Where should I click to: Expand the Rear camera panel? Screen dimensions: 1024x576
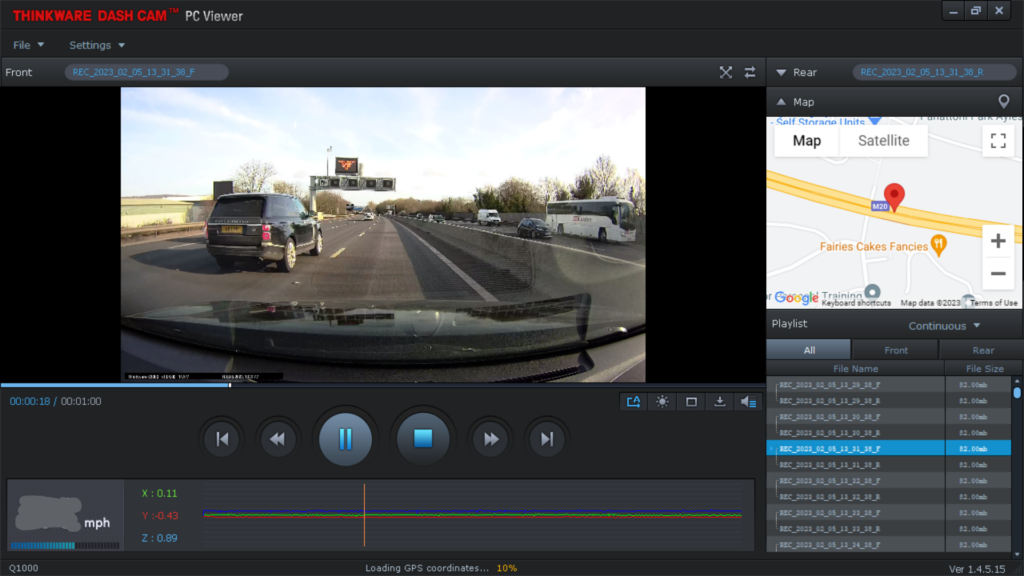coord(781,72)
